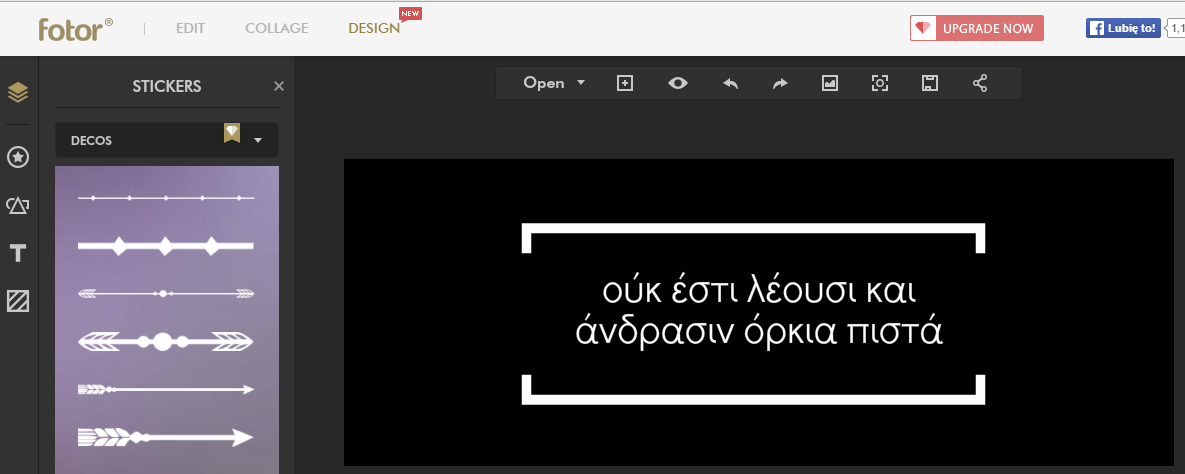This screenshot has width=1185, height=474.
Task: Open the layers panel icon in sidebar
Action: point(18,92)
